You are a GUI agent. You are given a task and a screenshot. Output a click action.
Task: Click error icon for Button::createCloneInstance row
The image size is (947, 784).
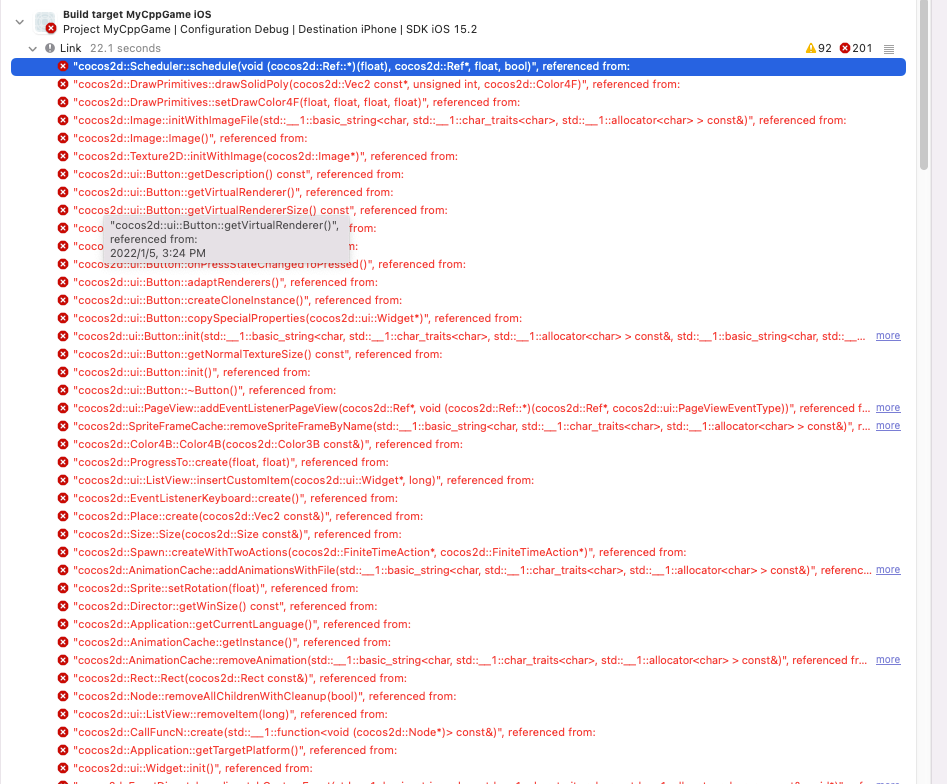63,300
